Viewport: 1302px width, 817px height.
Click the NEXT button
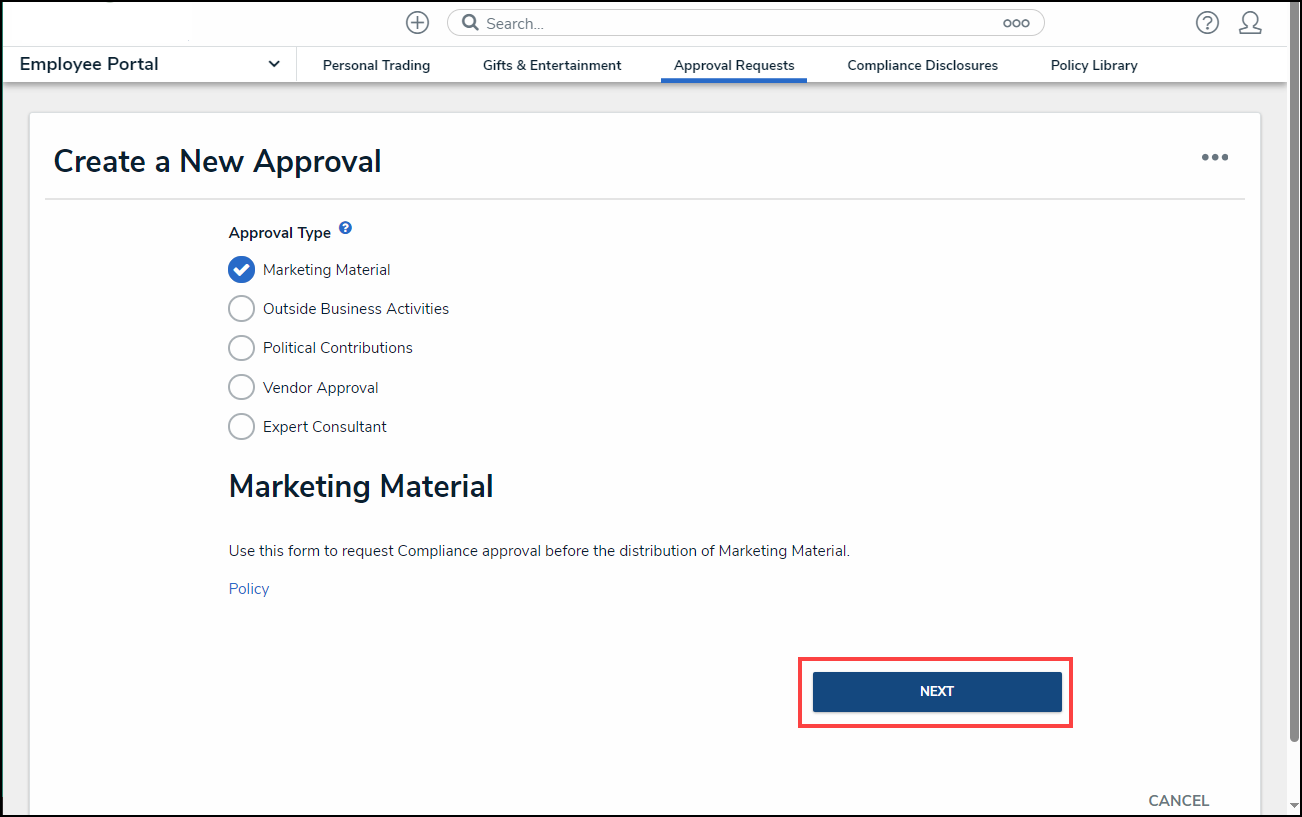(937, 692)
